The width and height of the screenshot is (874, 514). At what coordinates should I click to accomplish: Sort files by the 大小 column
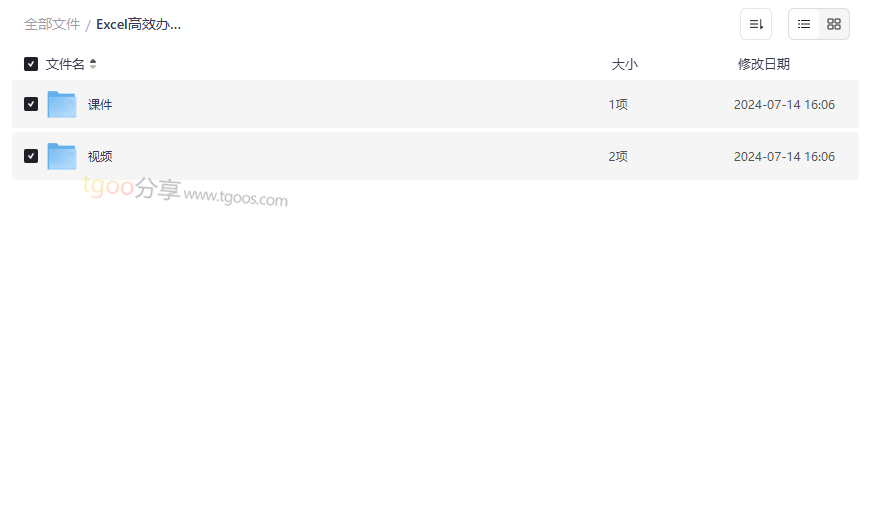(x=624, y=64)
